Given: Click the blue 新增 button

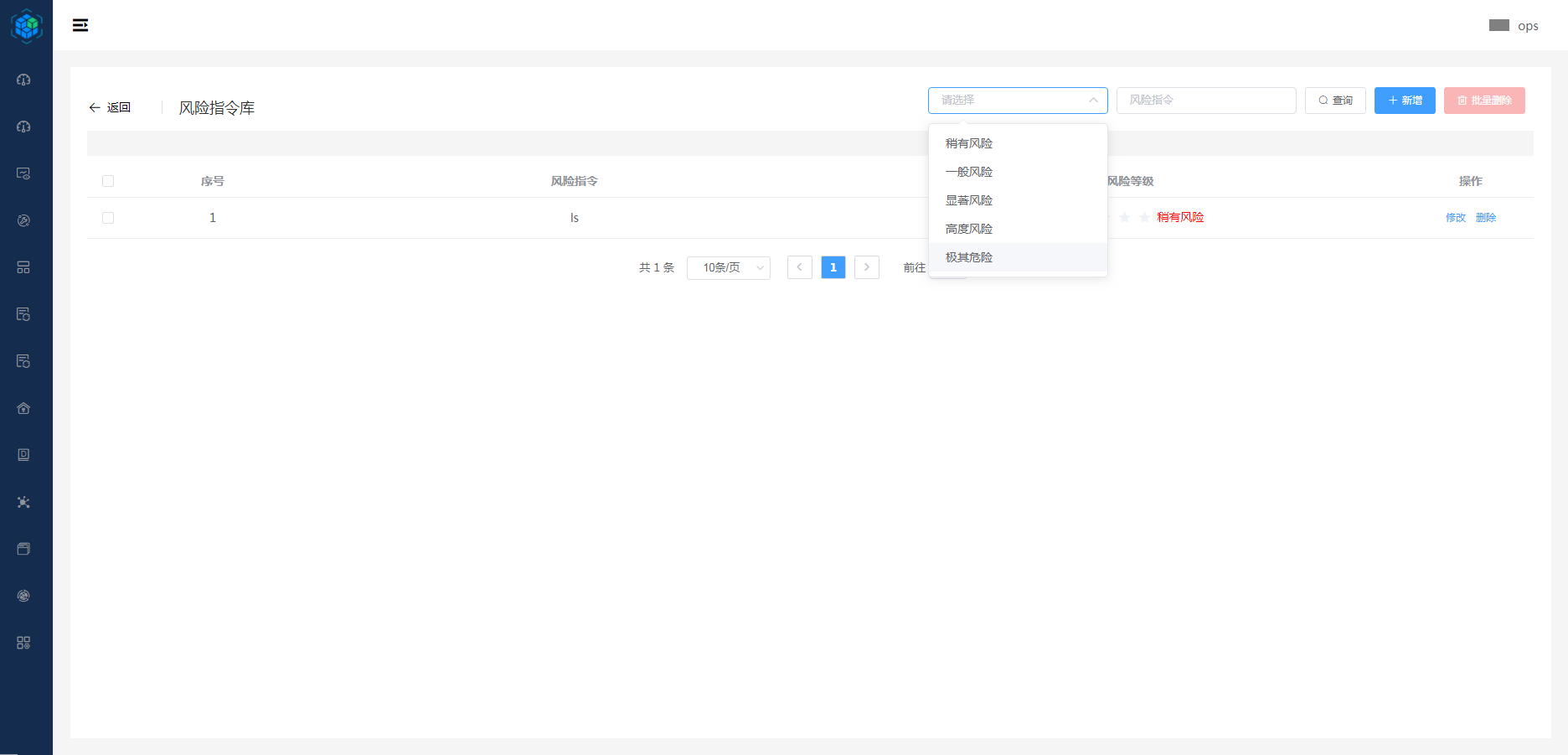Looking at the screenshot, I should (1404, 101).
